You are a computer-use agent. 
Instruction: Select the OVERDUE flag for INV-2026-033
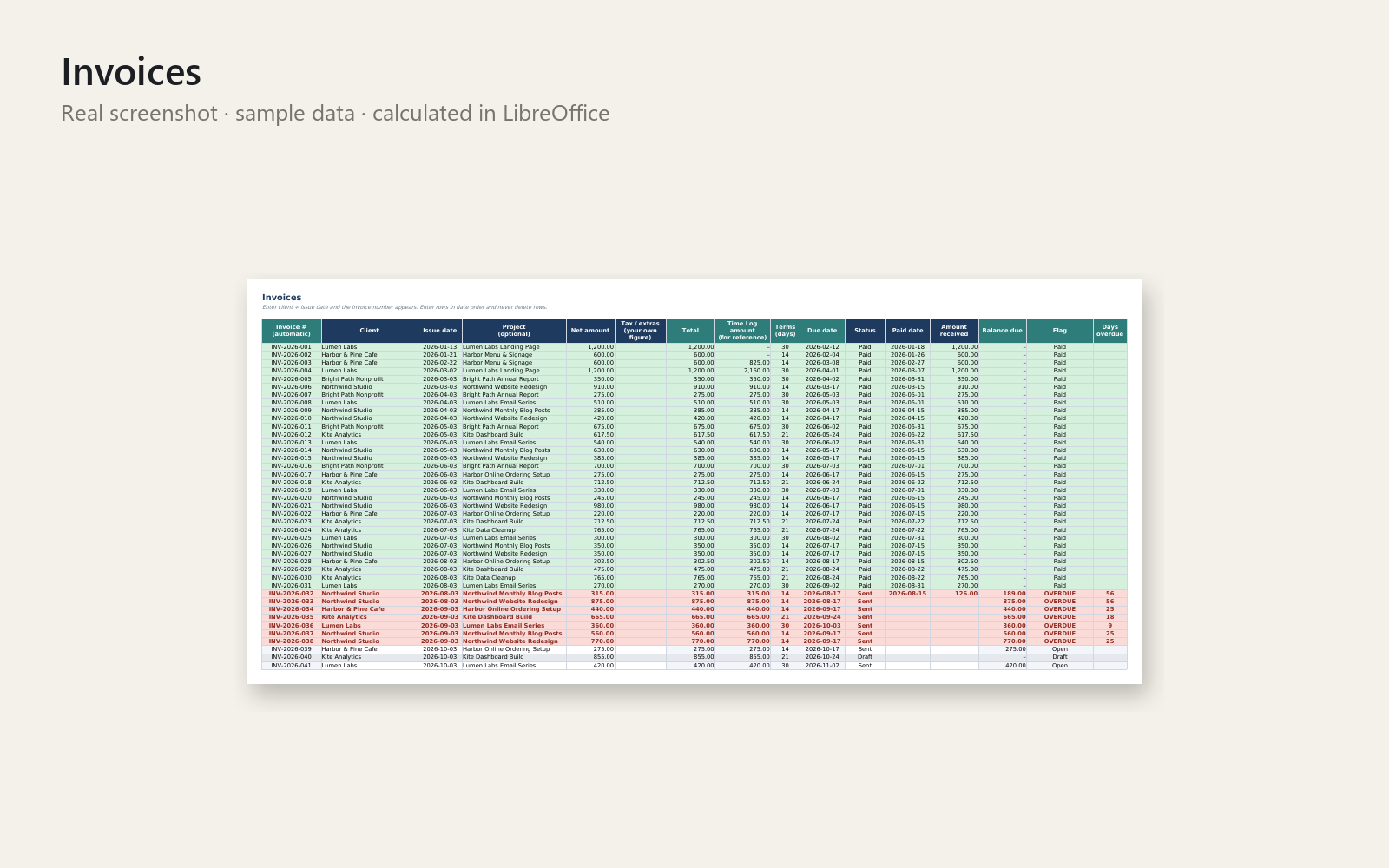1060,602
